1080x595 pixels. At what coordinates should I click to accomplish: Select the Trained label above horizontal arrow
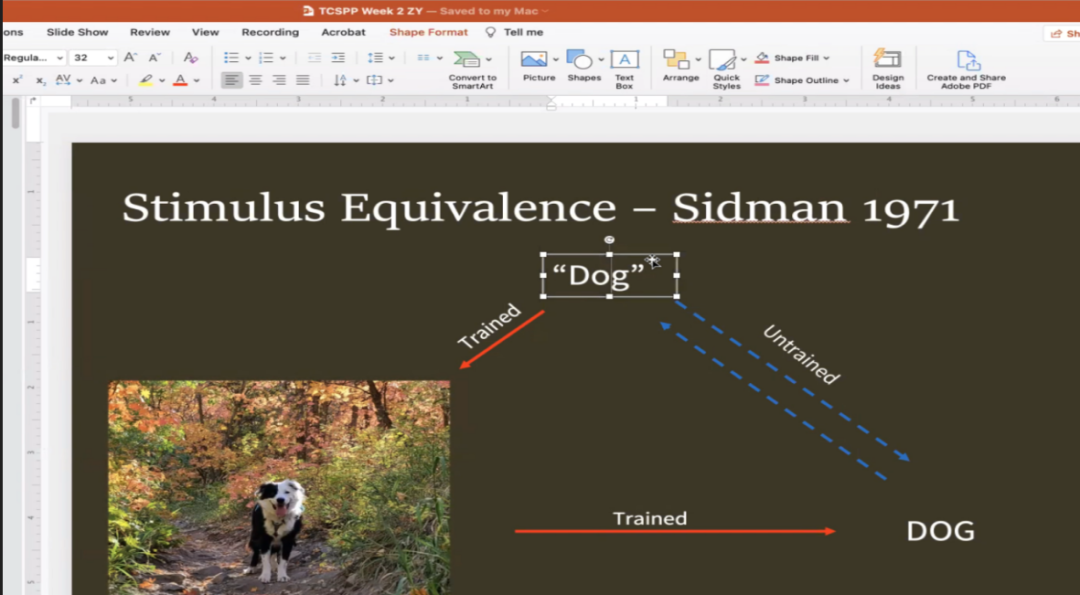click(650, 519)
